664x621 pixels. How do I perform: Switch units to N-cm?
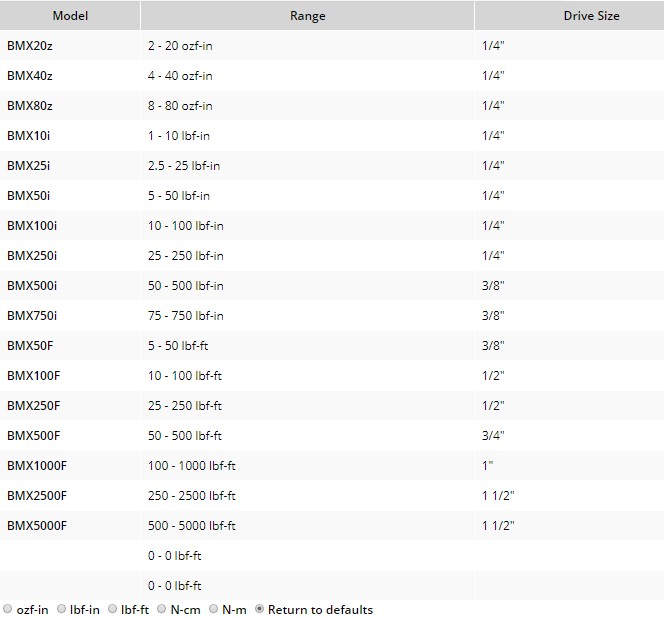161,609
